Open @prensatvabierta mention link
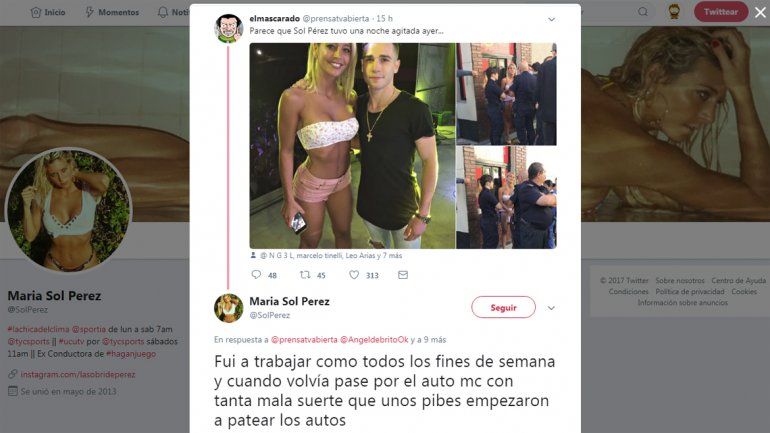The image size is (770, 433). (x=304, y=340)
